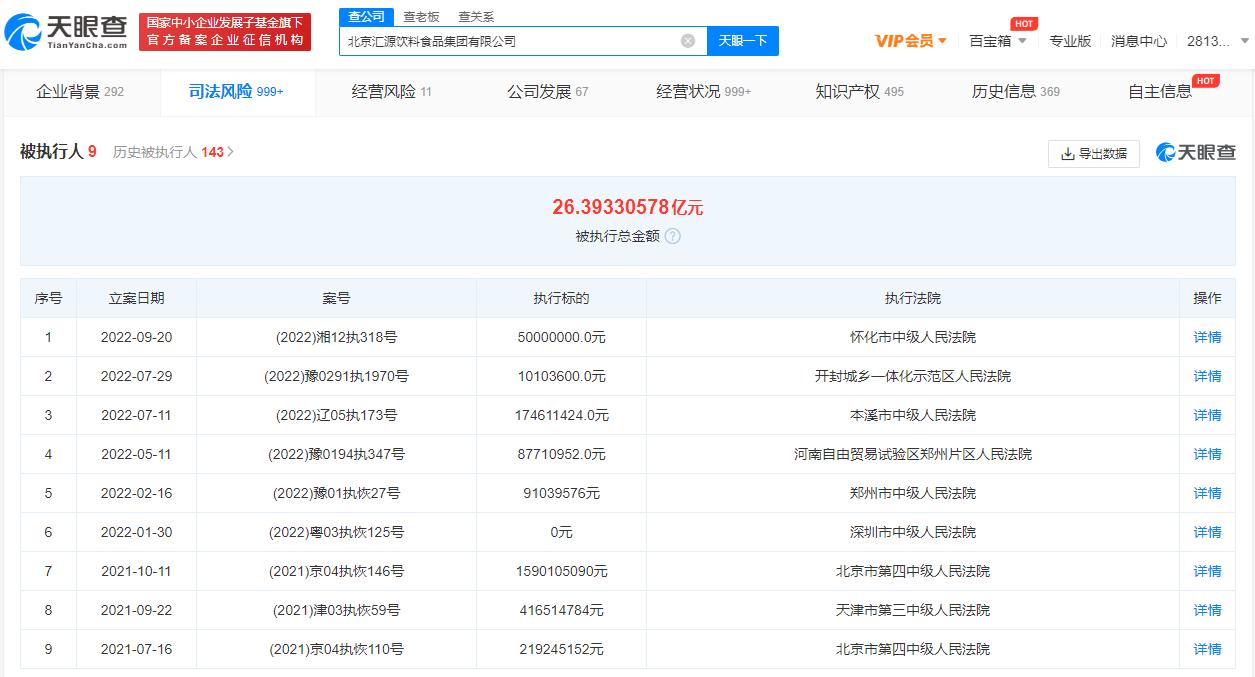Image resolution: width=1255 pixels, height=677 pixels.
Task: Click the court name 河南自由贸易试验区郑州片区人民法院
Action: pos(913,454)
